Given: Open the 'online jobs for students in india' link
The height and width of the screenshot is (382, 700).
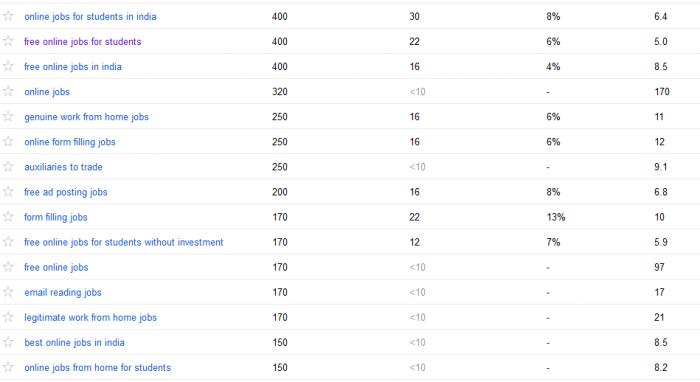Looking at the screenshot, I should point(90,17).
